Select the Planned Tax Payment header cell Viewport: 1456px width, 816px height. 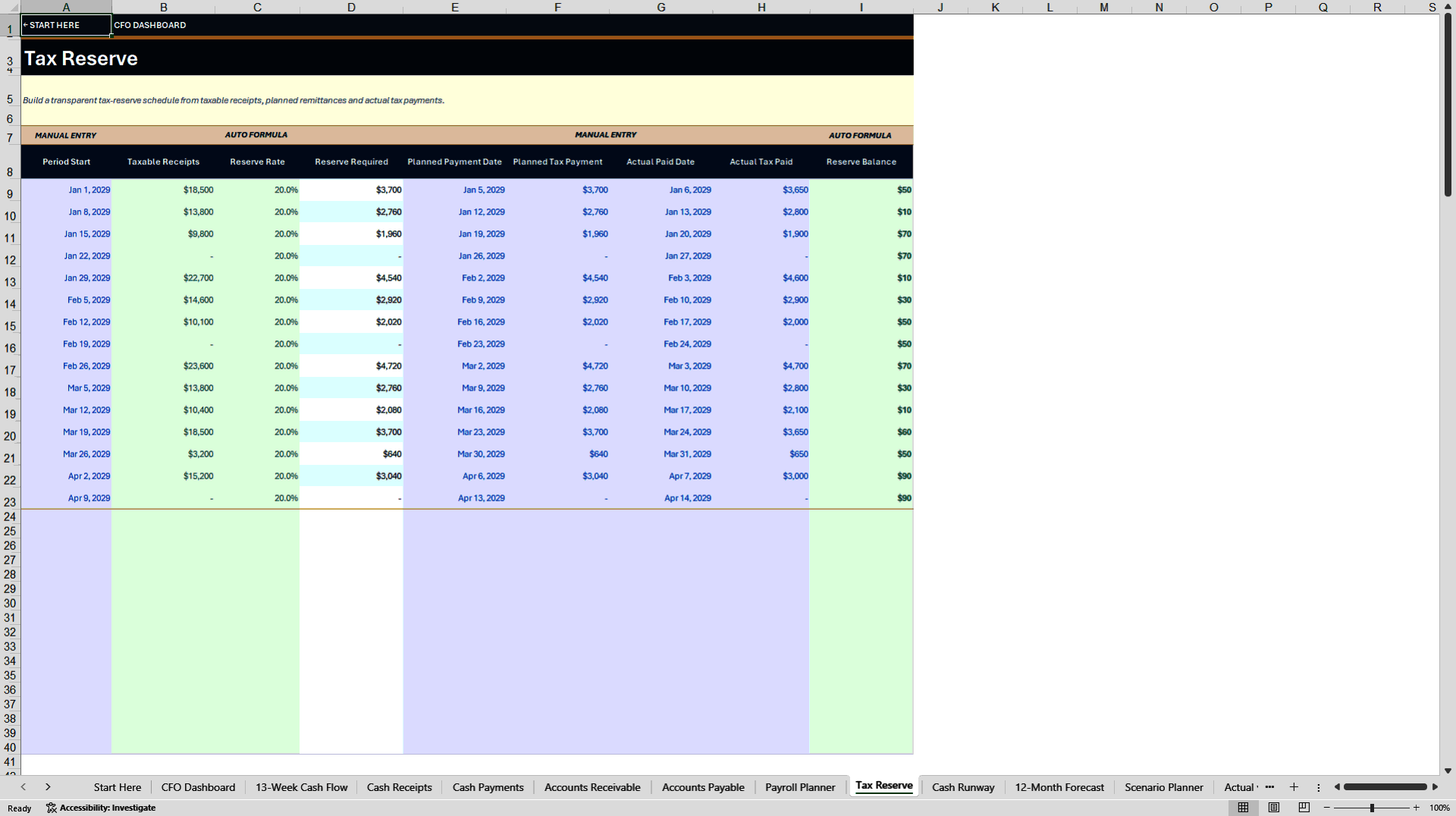557,162
